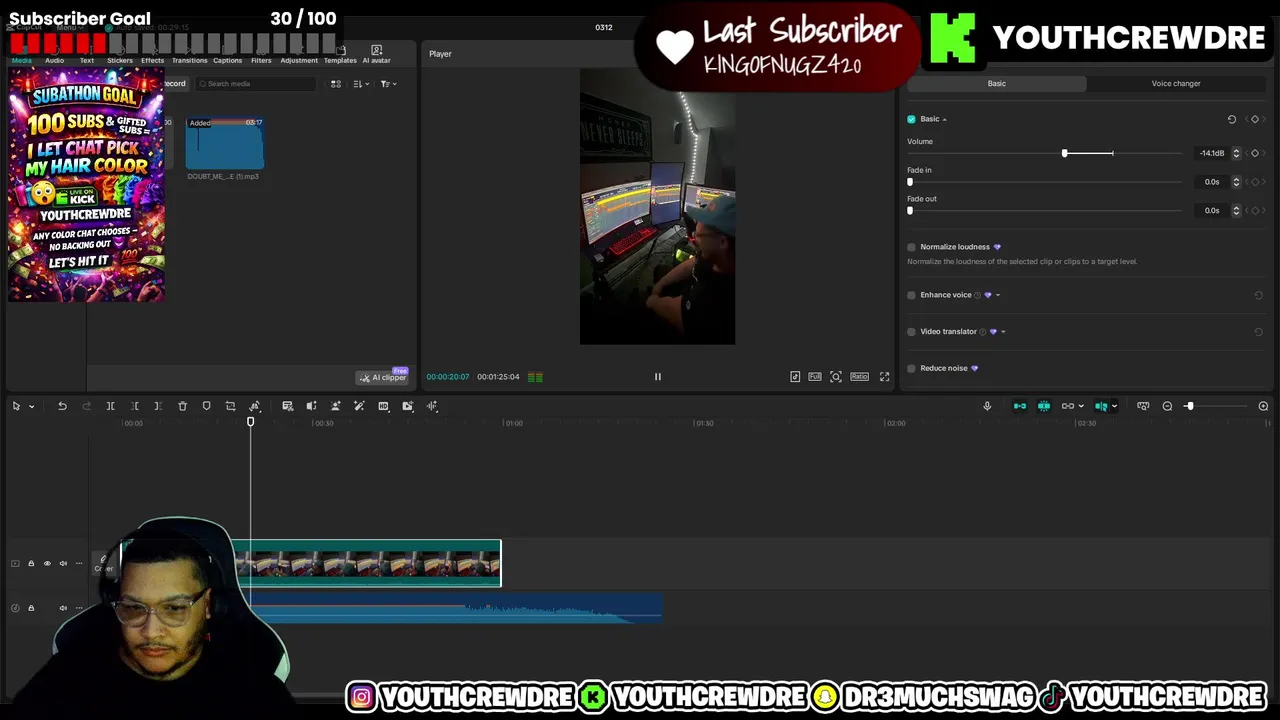Open the pointer tool mode dropdown arrow

coord(31,406)
